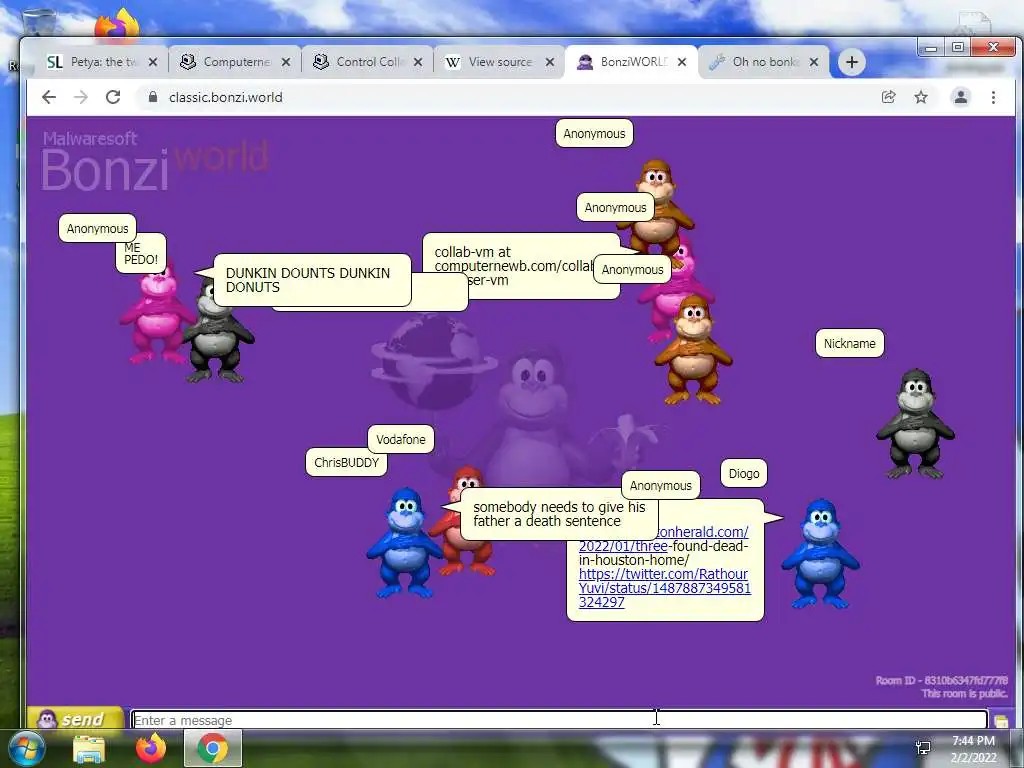Click the Malwaresoft BonziWORLD logo
Viewport: 1024px width, 768px height.
pyautogui.click(x=155, y=161)
